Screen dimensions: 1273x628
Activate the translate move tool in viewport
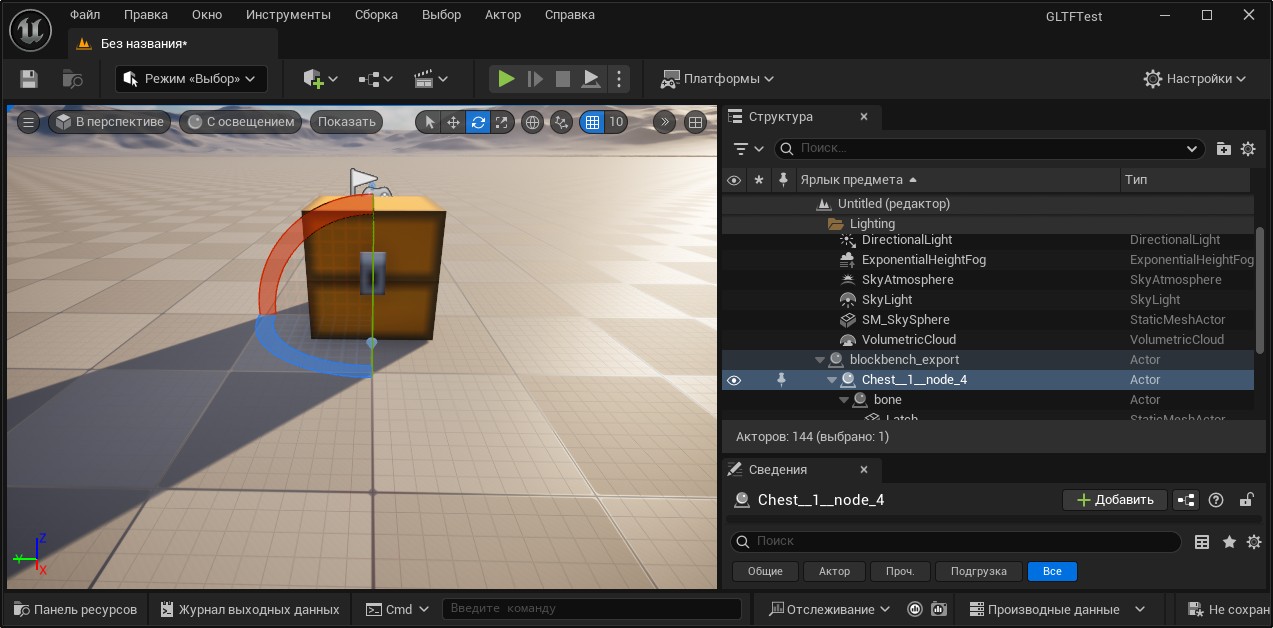(x=453, y=122)
